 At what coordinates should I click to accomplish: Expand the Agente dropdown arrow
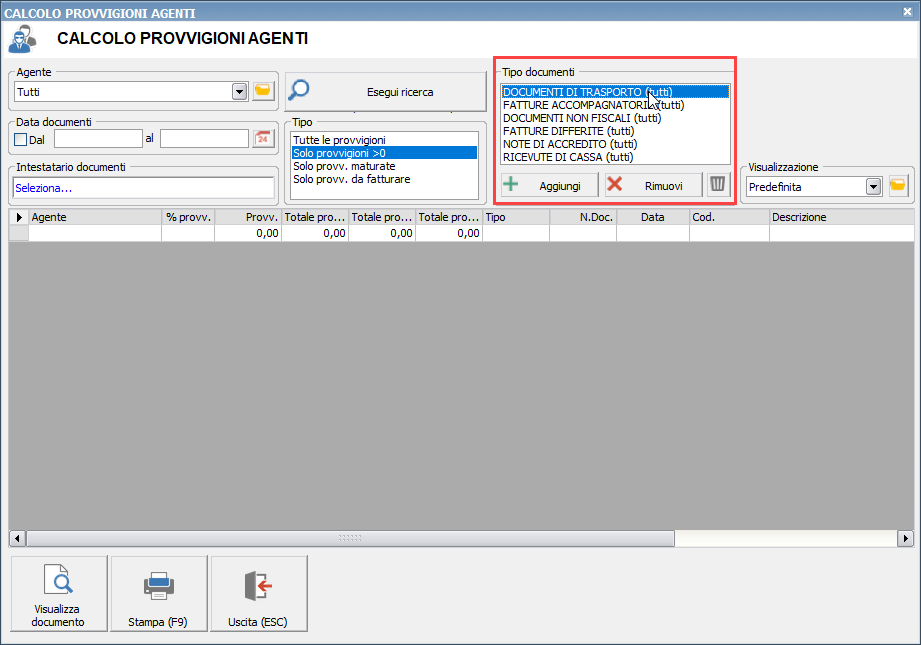point(239,92)
